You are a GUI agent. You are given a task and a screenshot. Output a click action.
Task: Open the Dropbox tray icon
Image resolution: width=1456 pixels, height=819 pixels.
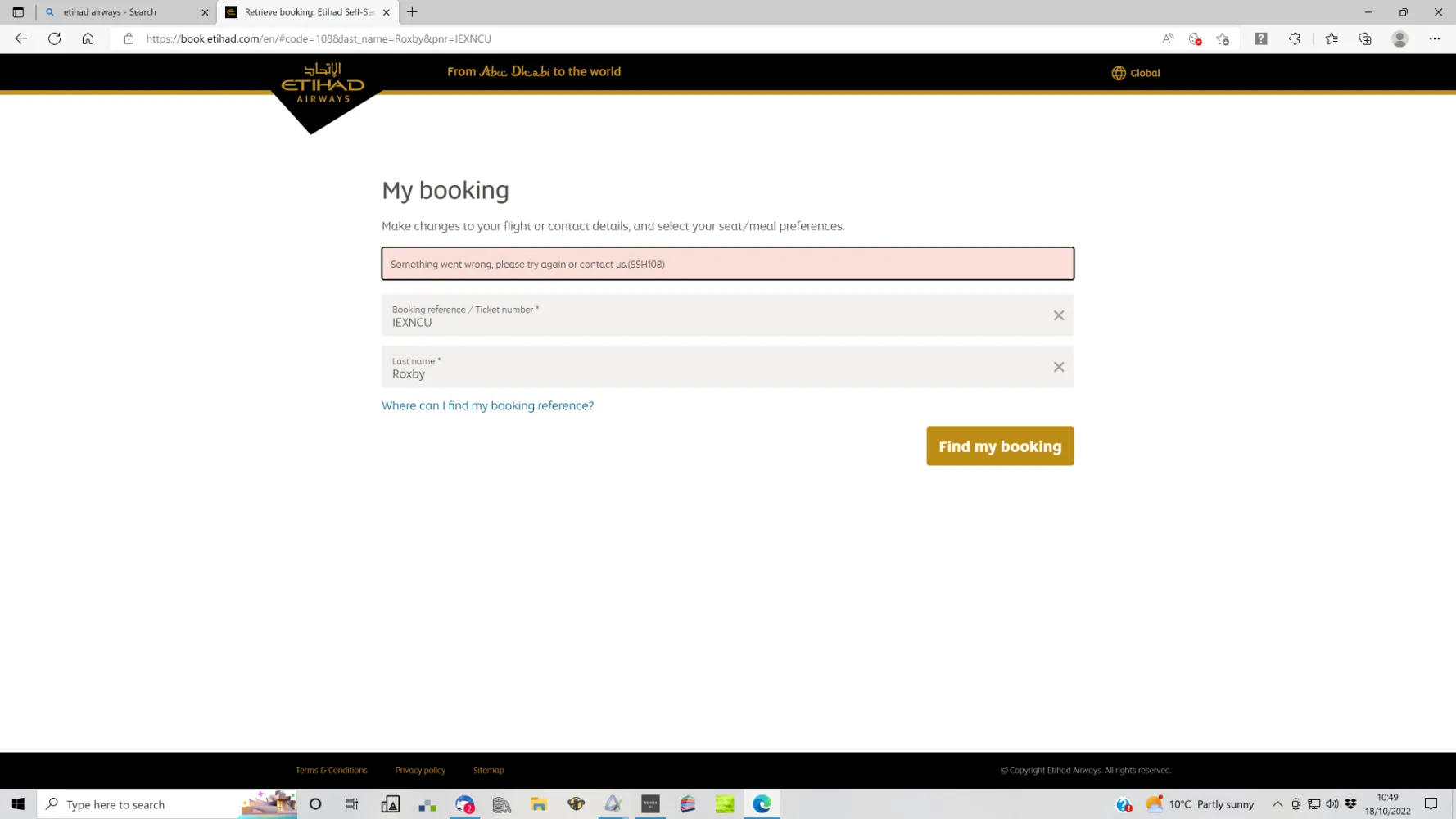click(x=1350, y=804)
